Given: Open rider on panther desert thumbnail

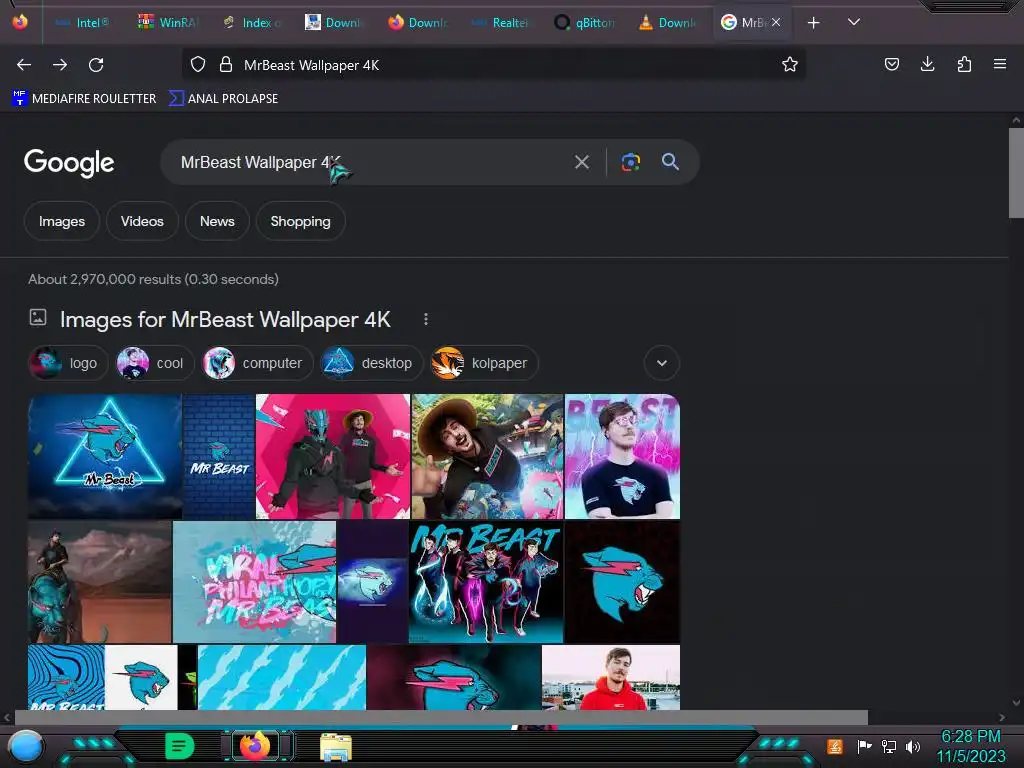Looking at the screenshot, I should 99,582.
